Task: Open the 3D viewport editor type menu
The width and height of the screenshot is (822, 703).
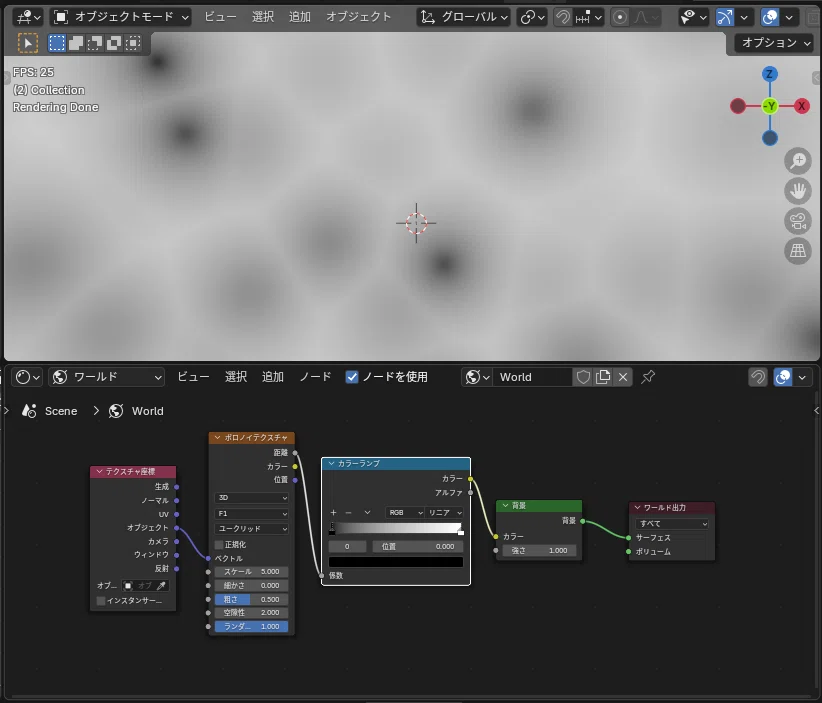Action: point(28,17)
